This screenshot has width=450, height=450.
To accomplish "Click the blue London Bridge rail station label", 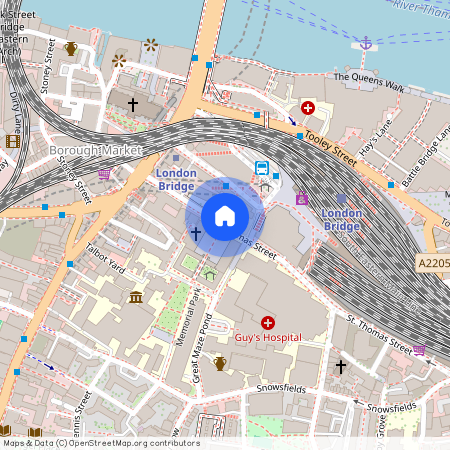I will [x=342, y=219].
